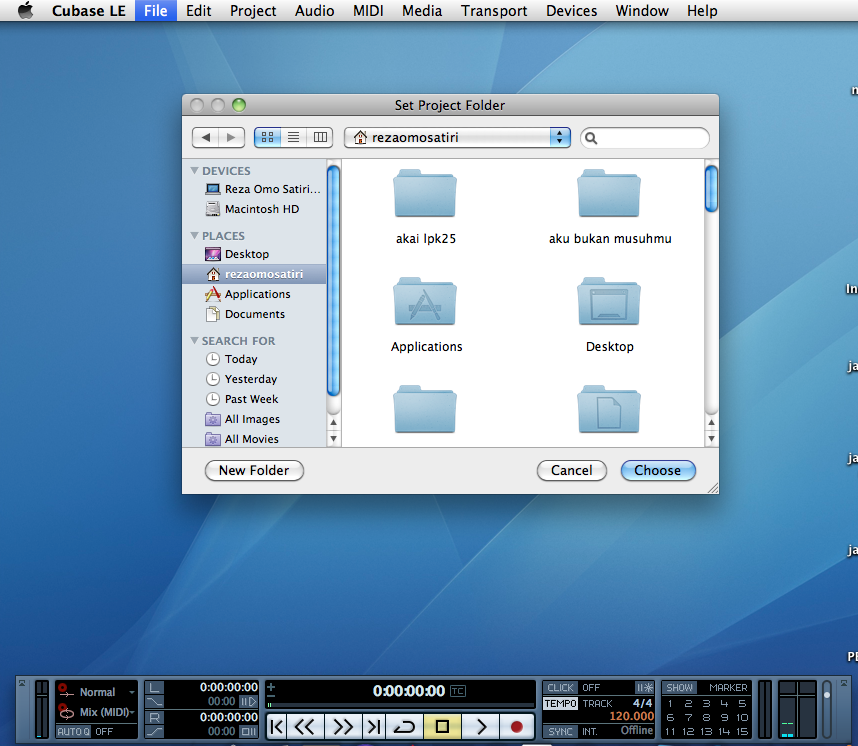Screen dimensions: 858x746
Task: Switch to icon view
Action: [x=268, y=137]
